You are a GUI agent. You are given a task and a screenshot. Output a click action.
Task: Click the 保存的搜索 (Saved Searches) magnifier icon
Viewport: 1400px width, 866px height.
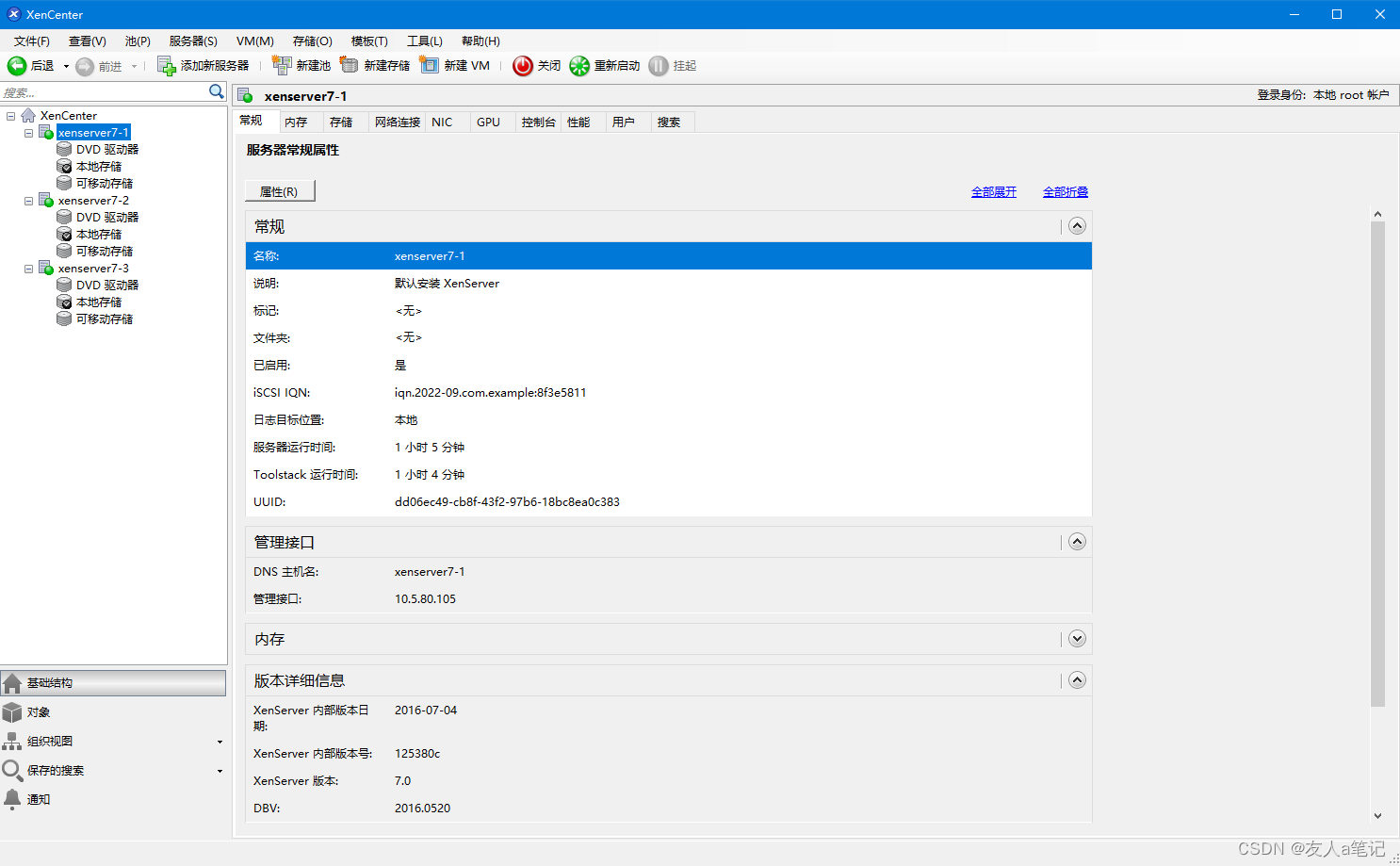click(12, 770)
